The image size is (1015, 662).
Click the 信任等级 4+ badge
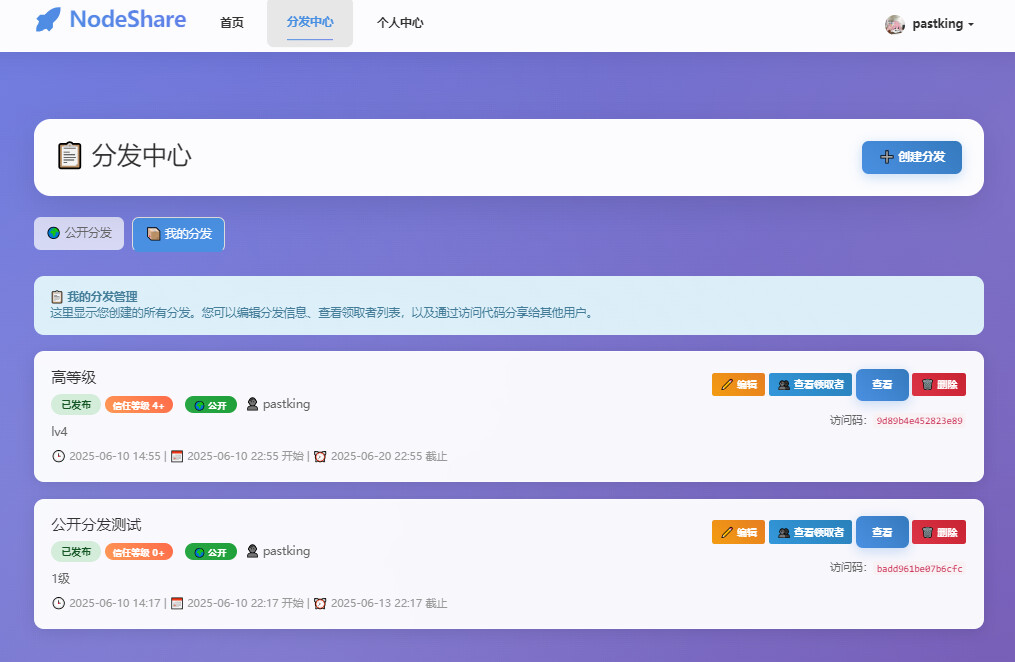coord(139,405)
